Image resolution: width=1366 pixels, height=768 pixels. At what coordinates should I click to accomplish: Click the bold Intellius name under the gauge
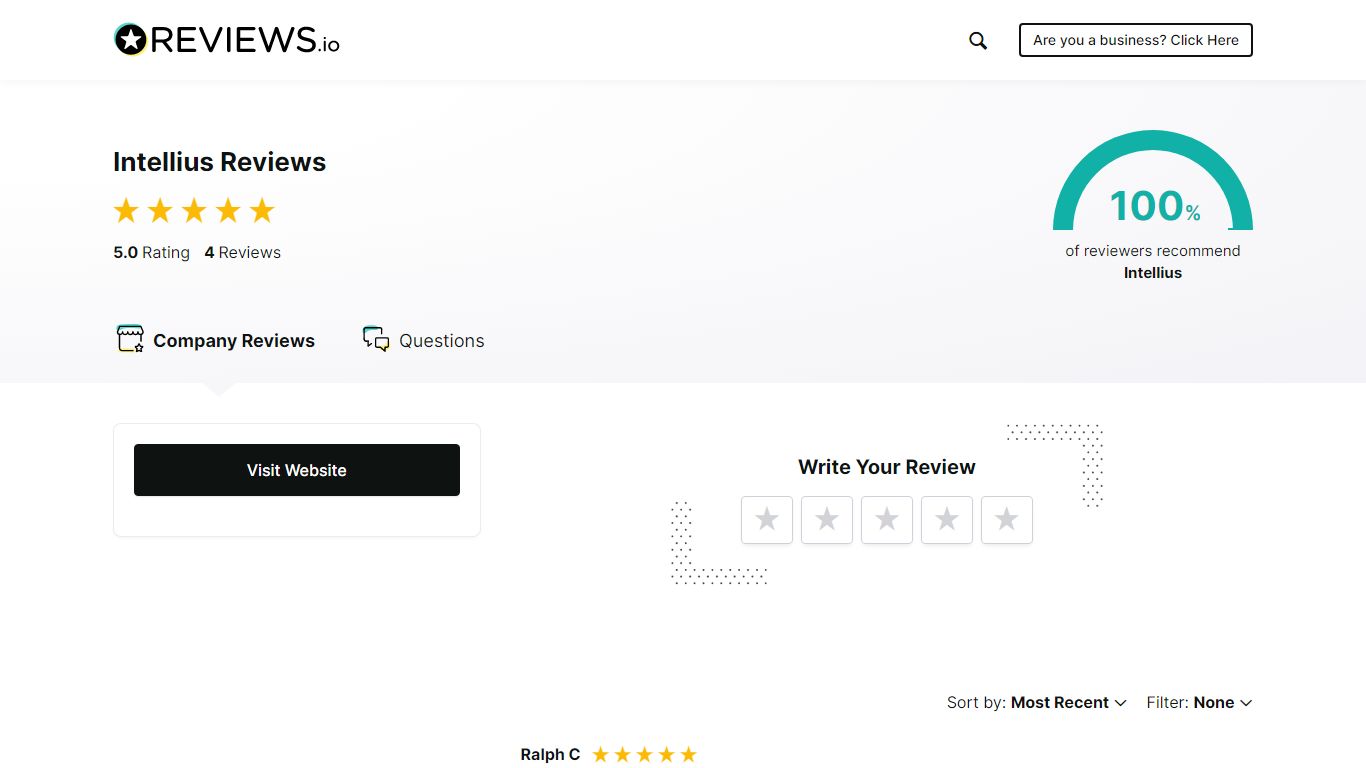1153,273
